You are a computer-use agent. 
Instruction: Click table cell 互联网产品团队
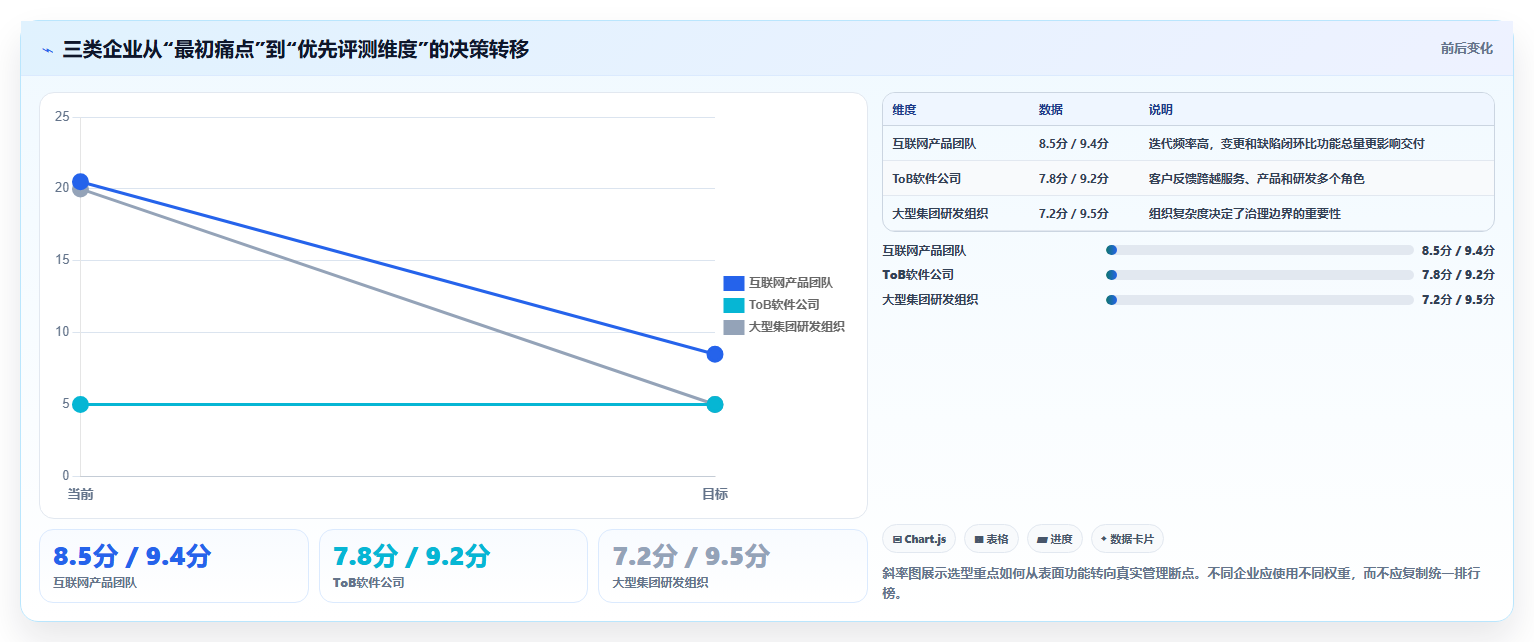934,144
